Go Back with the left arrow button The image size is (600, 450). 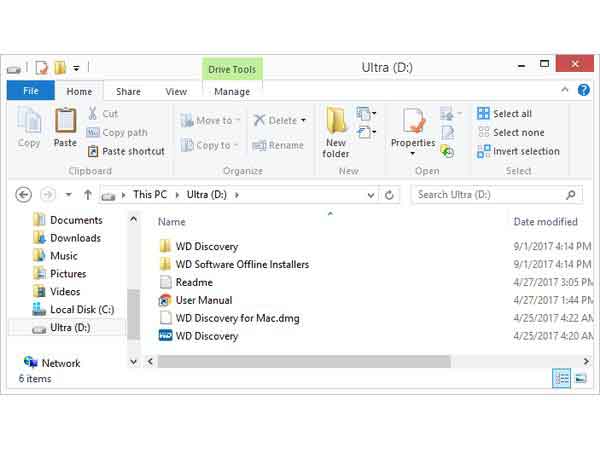(23, 195)
